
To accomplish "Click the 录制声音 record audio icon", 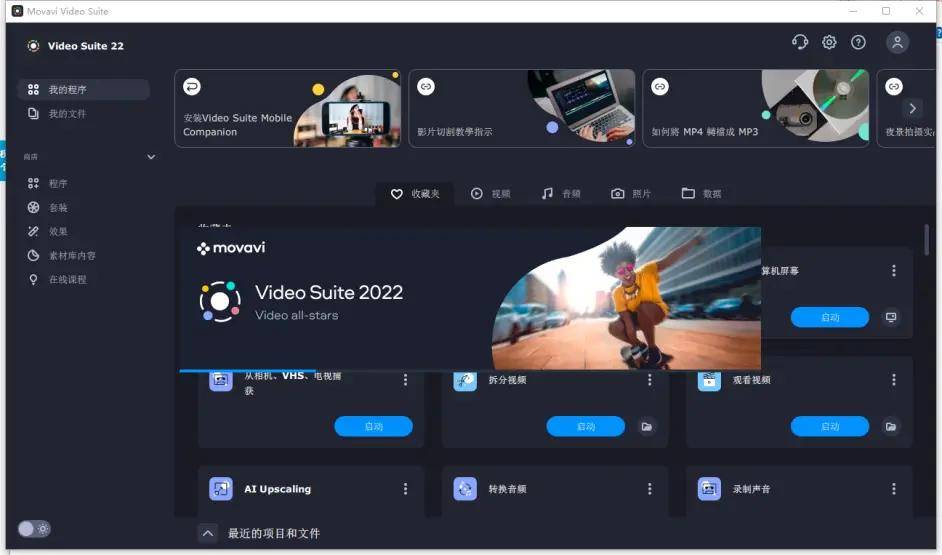I will 709,489.
